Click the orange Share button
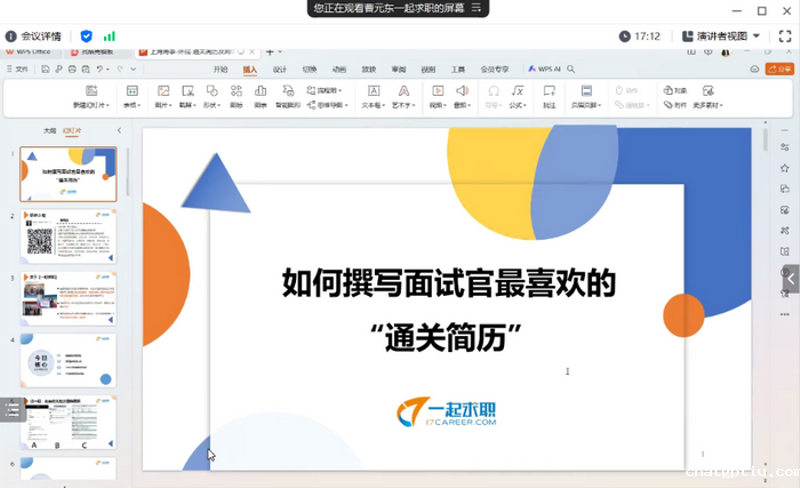The image size is (800, 488). 780,69
